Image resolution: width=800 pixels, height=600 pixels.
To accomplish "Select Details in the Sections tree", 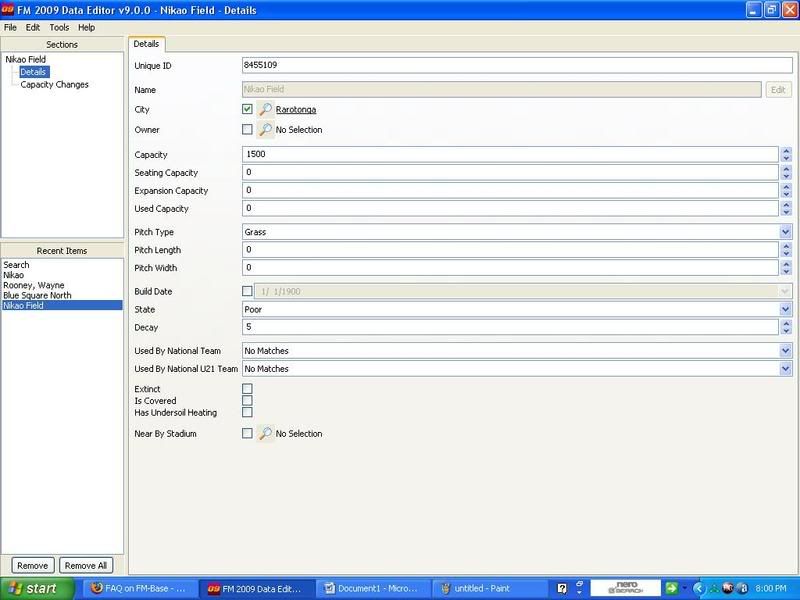I will pos(34,72).
